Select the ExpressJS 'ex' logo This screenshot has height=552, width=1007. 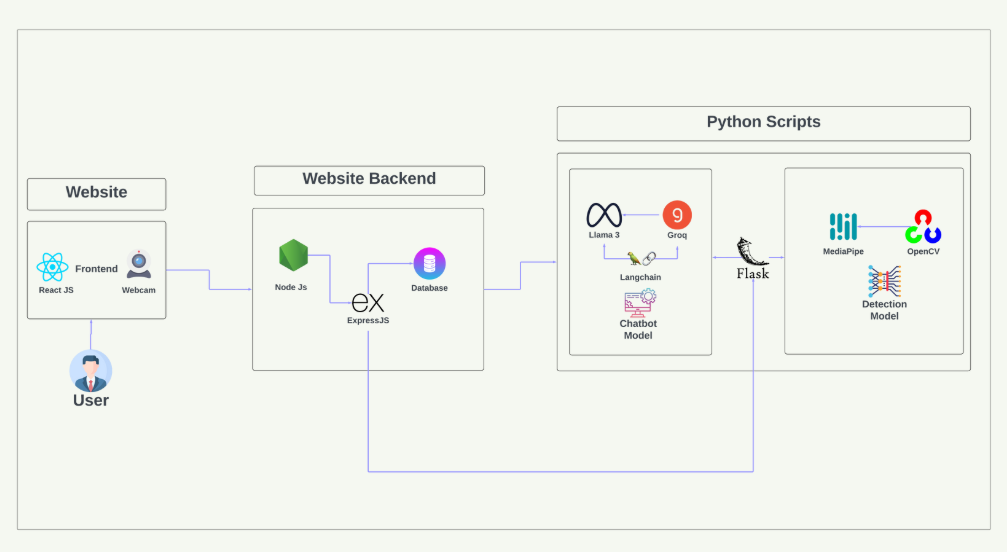click(x=368, y=302)
